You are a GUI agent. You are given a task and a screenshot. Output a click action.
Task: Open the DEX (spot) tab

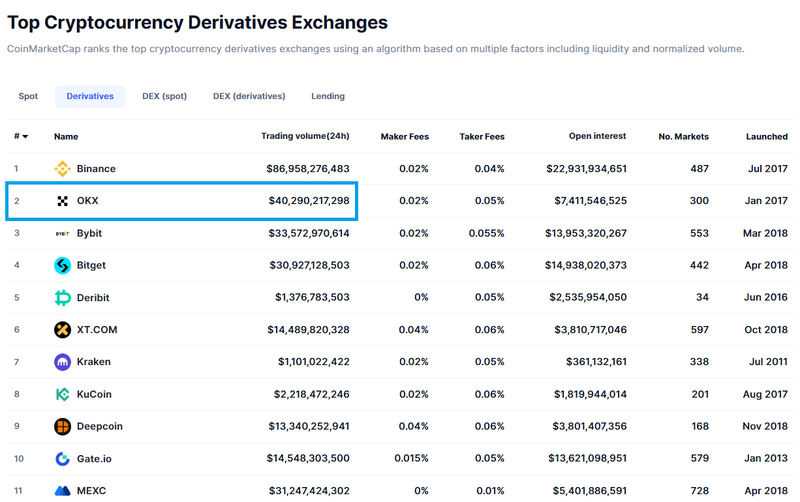click(164, 96)
